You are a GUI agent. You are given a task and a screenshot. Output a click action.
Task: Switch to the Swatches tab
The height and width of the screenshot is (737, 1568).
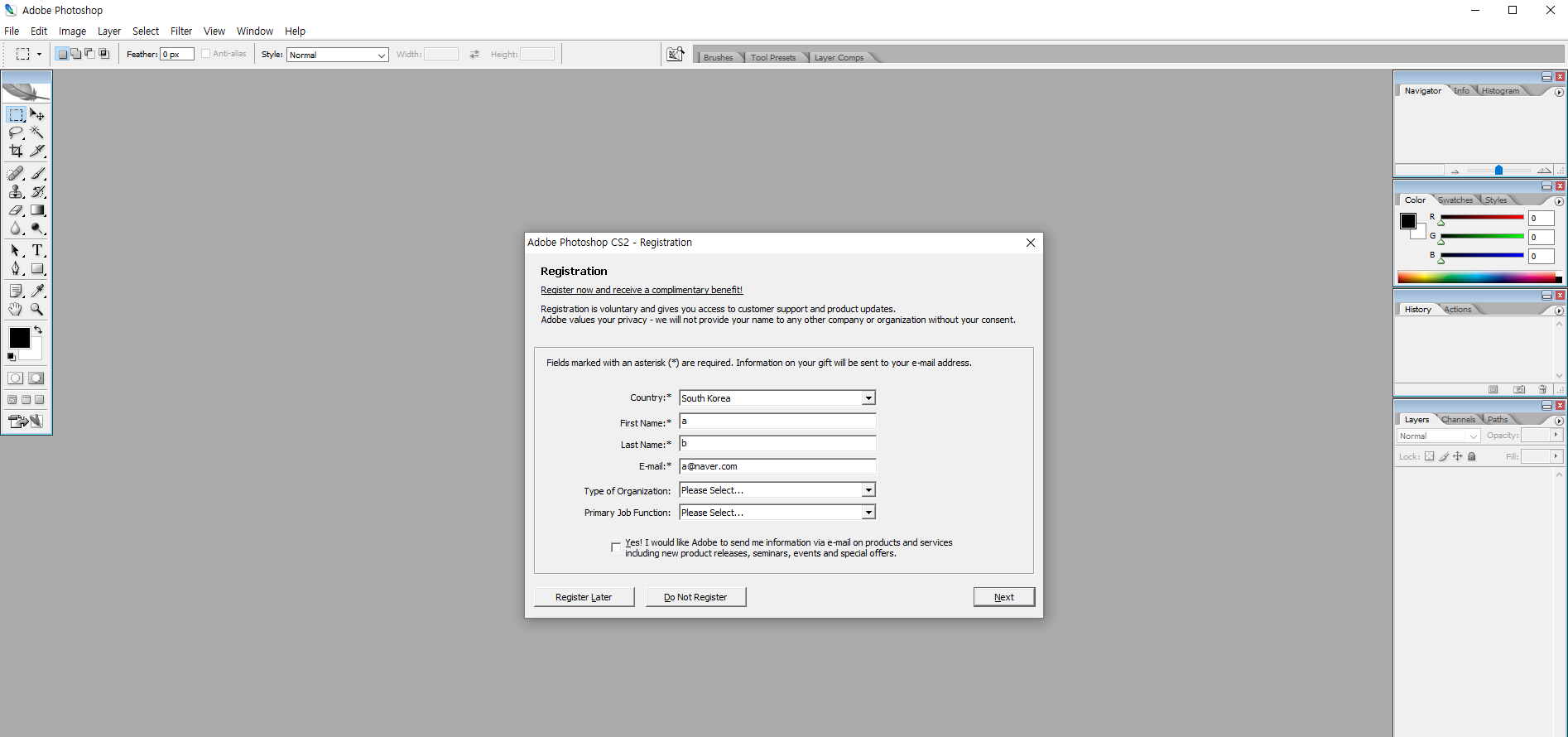[1455, 200]
